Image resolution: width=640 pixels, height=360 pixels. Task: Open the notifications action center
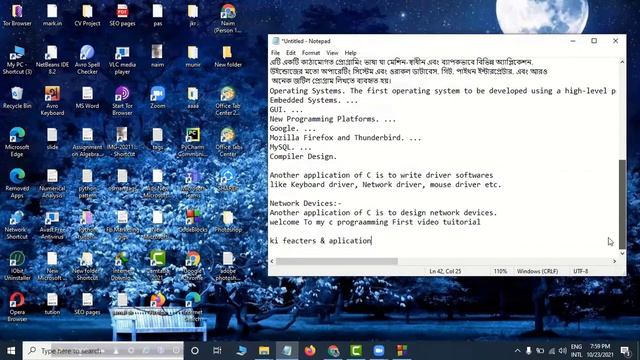624,351
